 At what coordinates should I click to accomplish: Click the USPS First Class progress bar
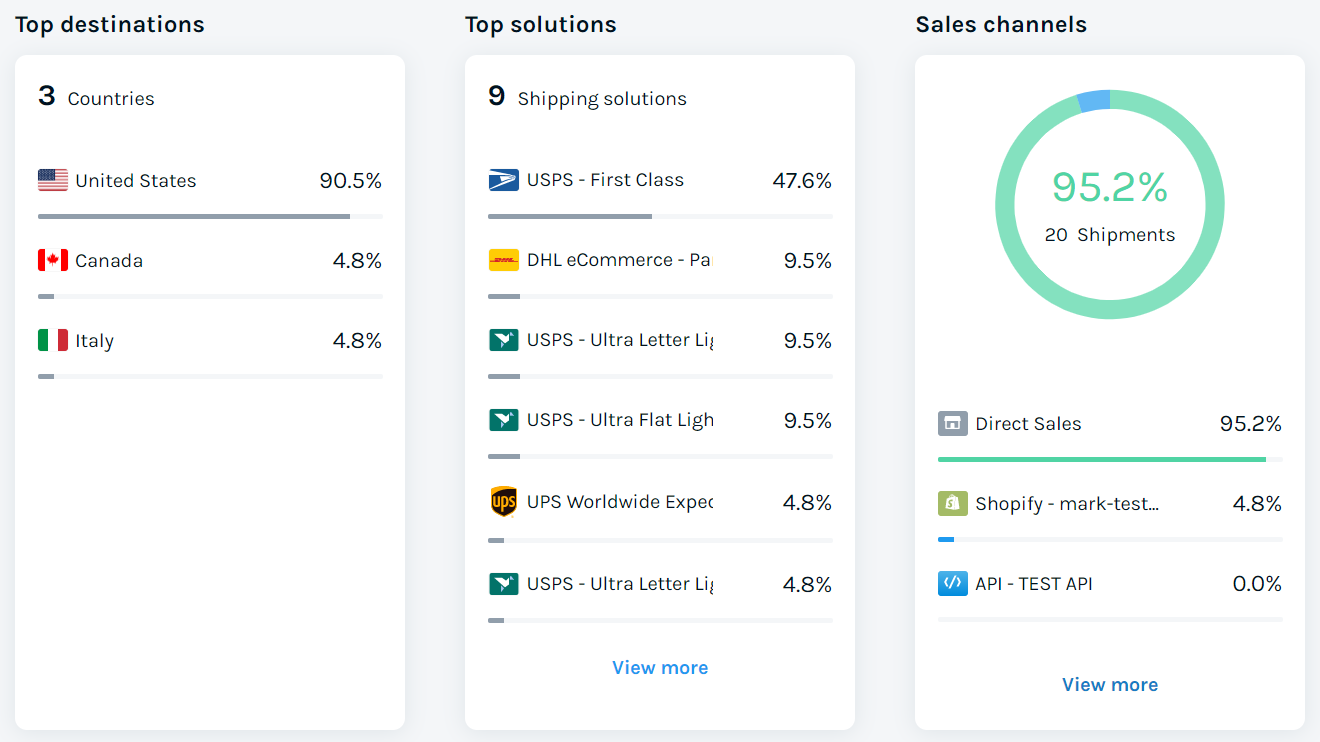coord(569,216)
